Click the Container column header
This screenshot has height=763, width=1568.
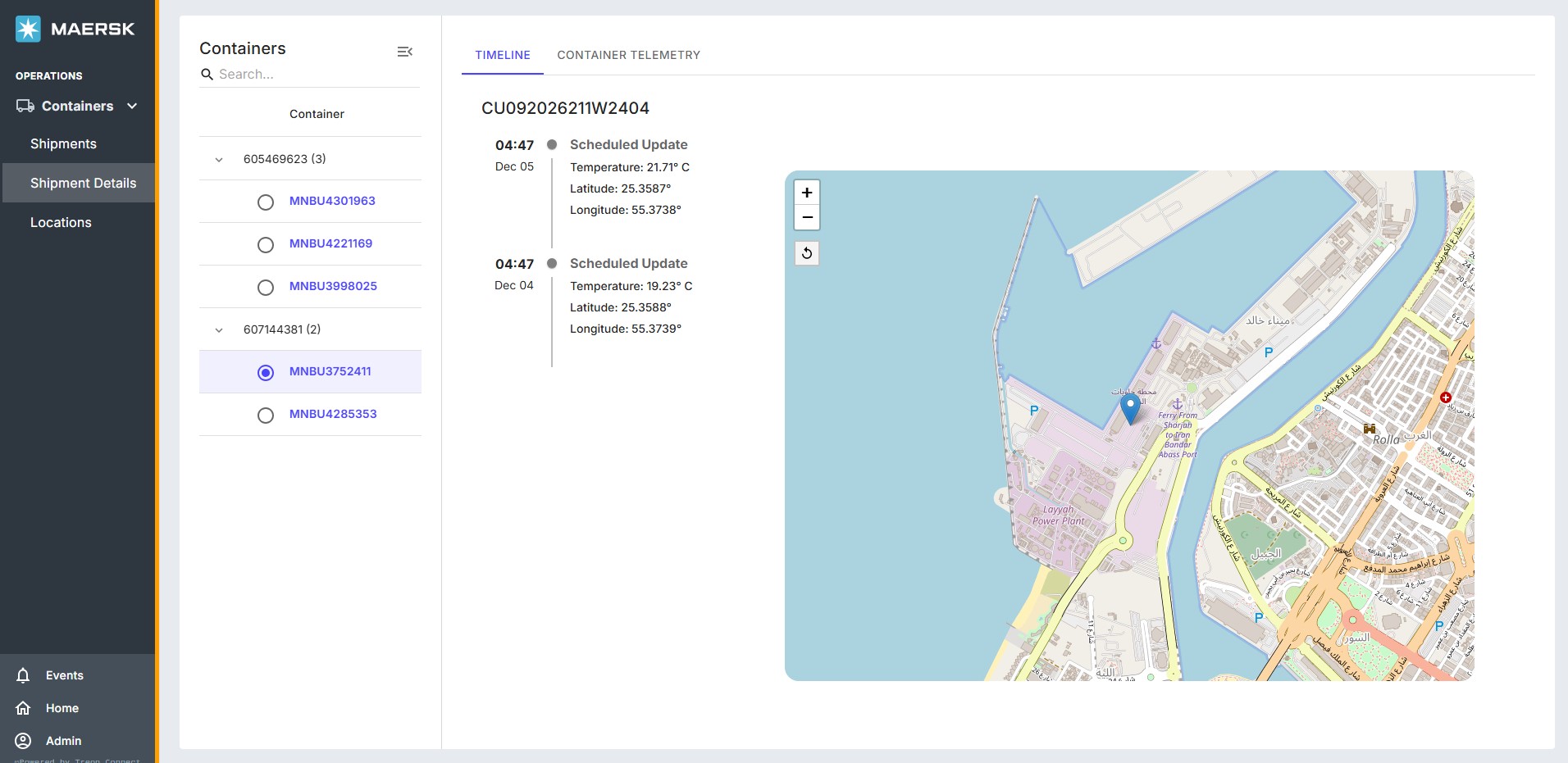coord(317,114)
